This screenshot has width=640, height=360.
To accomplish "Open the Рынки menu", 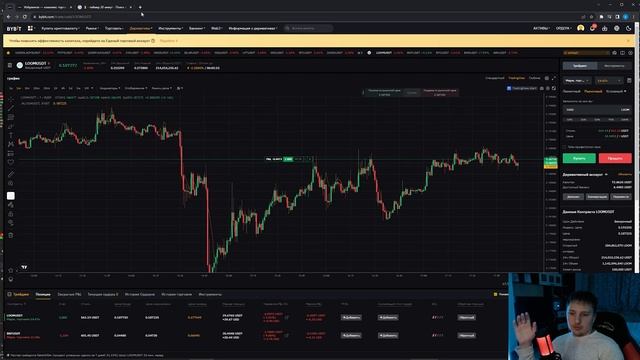I will pos(92,28).
